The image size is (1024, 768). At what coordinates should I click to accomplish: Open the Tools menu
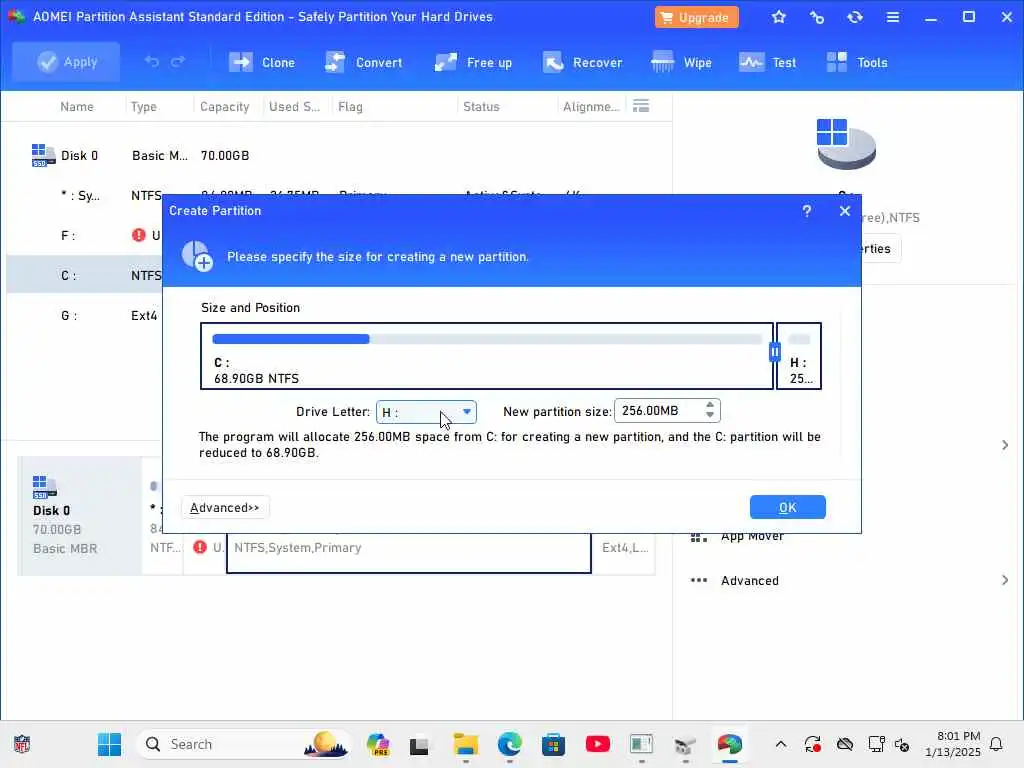856,63
